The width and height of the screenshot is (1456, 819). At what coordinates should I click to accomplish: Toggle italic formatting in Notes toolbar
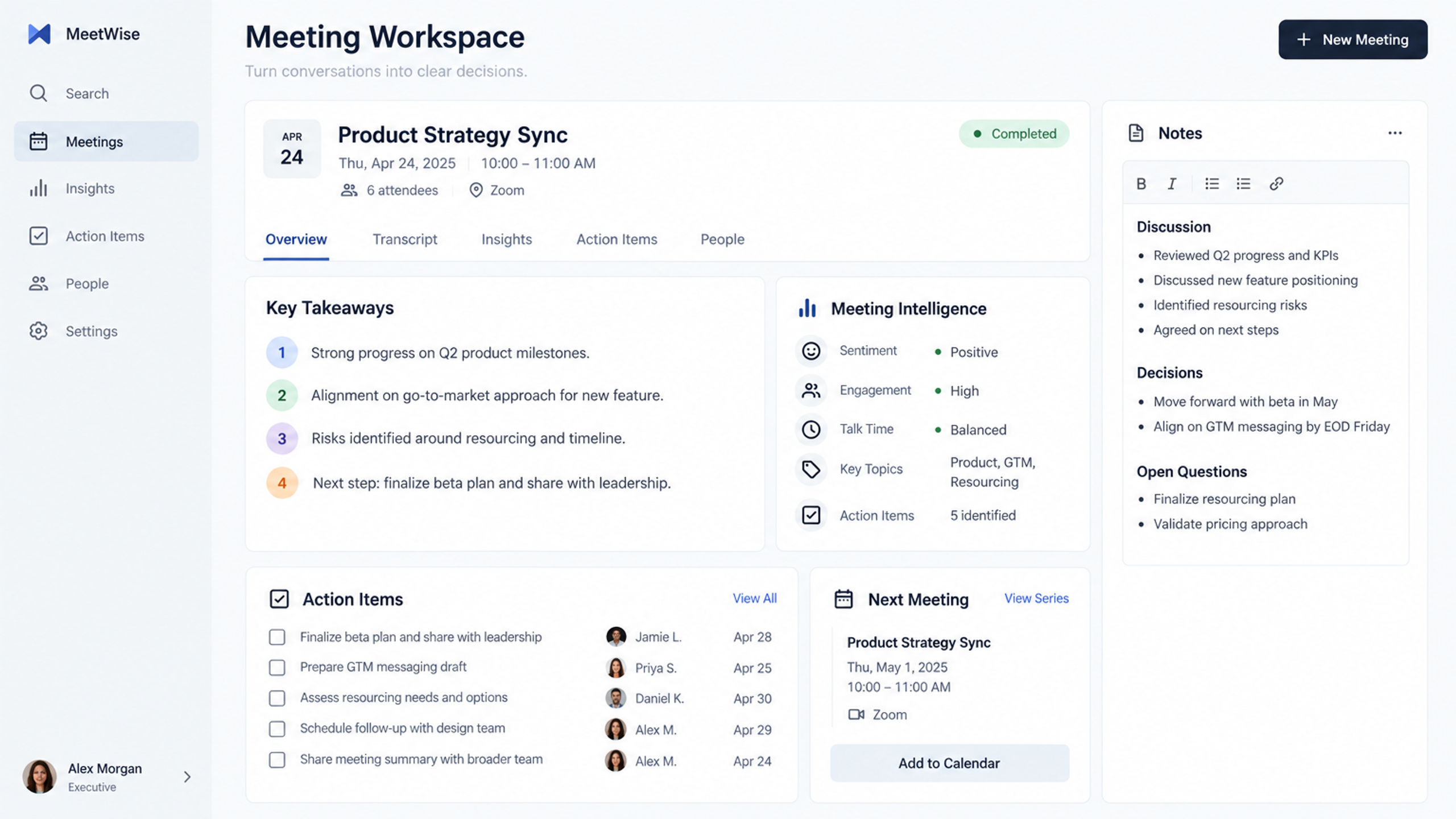point(1172,184)
